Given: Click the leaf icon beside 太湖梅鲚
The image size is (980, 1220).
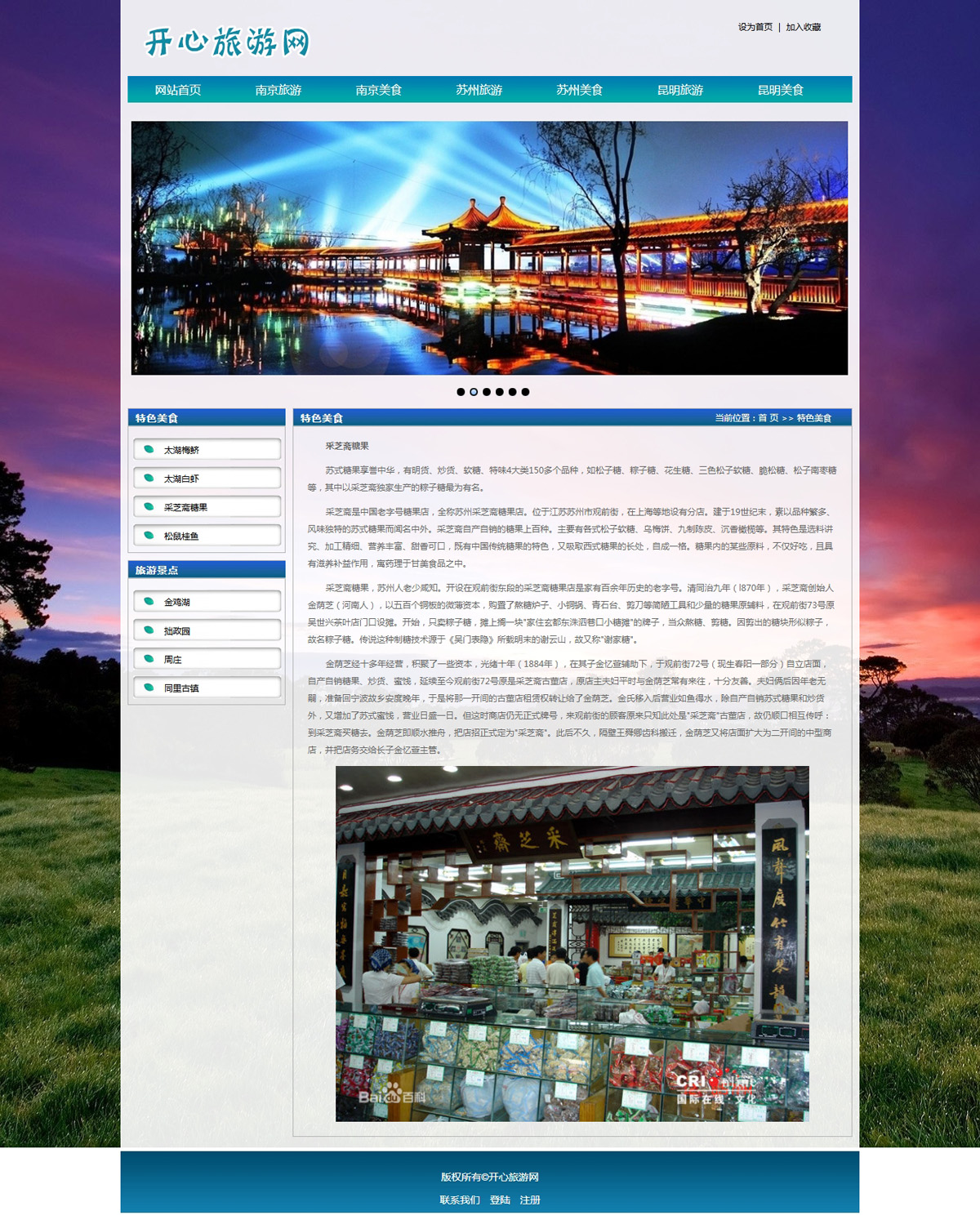Looking at the screenshot, I should 149,449.
